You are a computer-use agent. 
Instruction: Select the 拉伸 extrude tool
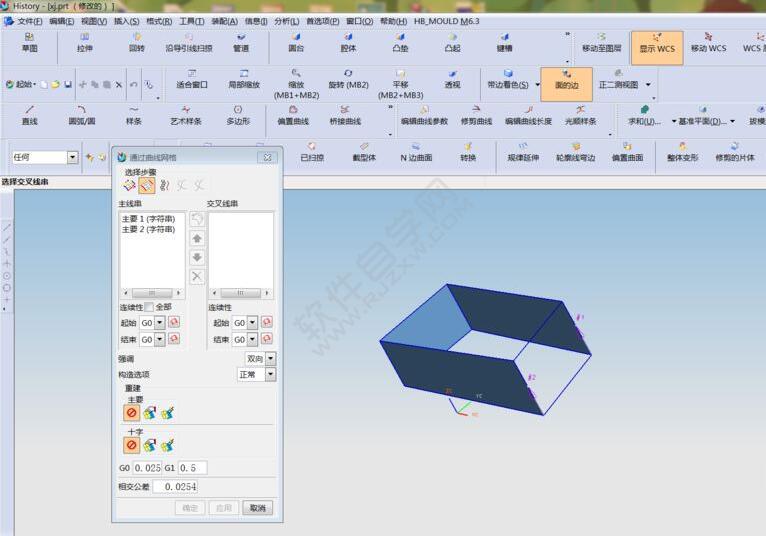(x=85, y=43)
